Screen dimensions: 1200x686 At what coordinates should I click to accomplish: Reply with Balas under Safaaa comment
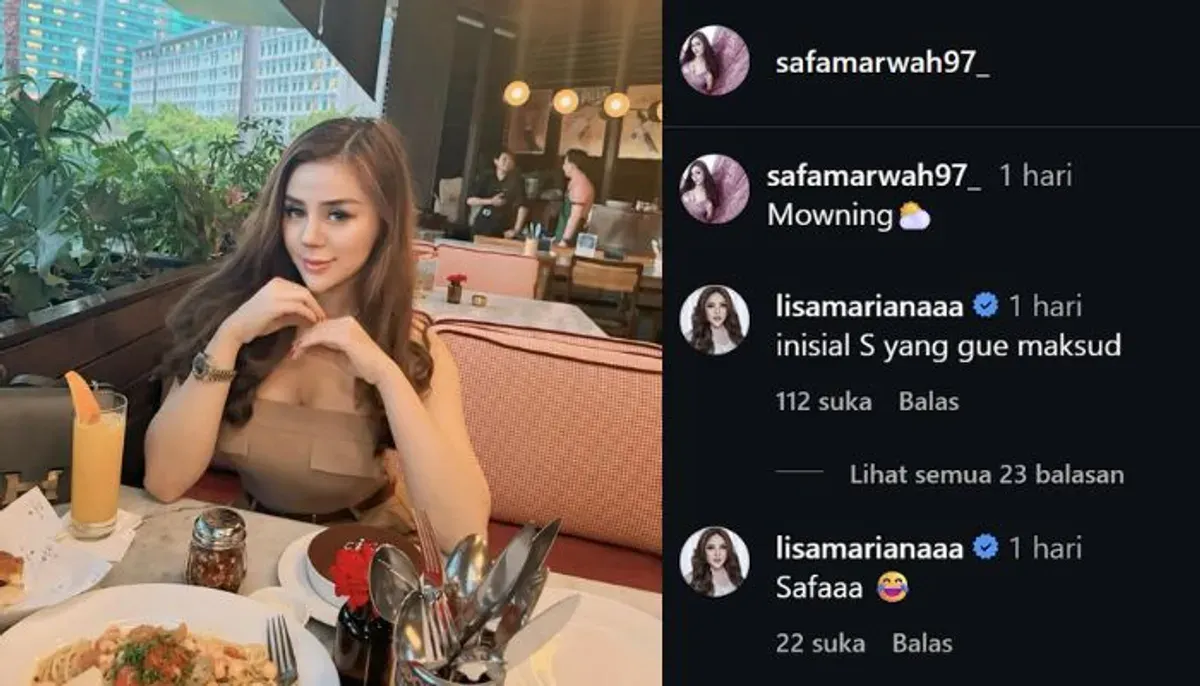tap(922, 644)
